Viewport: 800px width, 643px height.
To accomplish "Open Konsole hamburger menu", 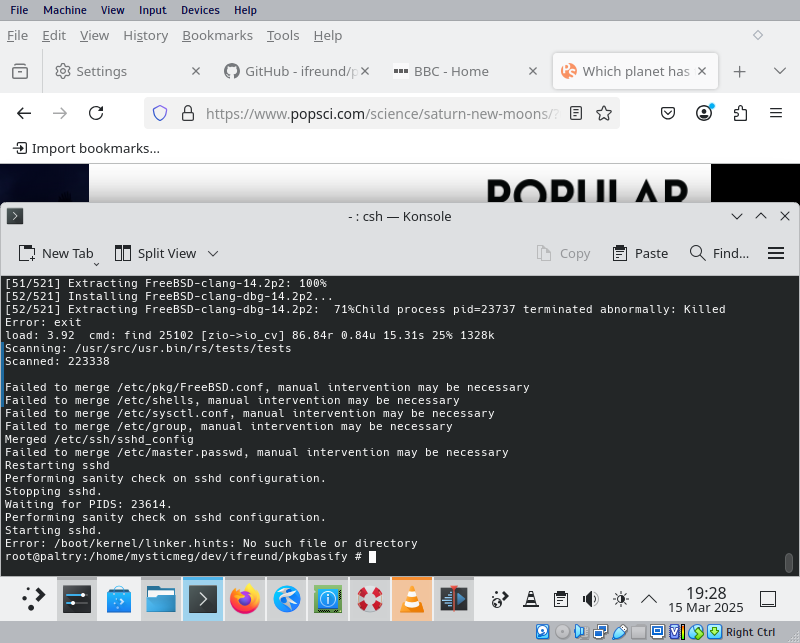I will click(x=775, y=253).
